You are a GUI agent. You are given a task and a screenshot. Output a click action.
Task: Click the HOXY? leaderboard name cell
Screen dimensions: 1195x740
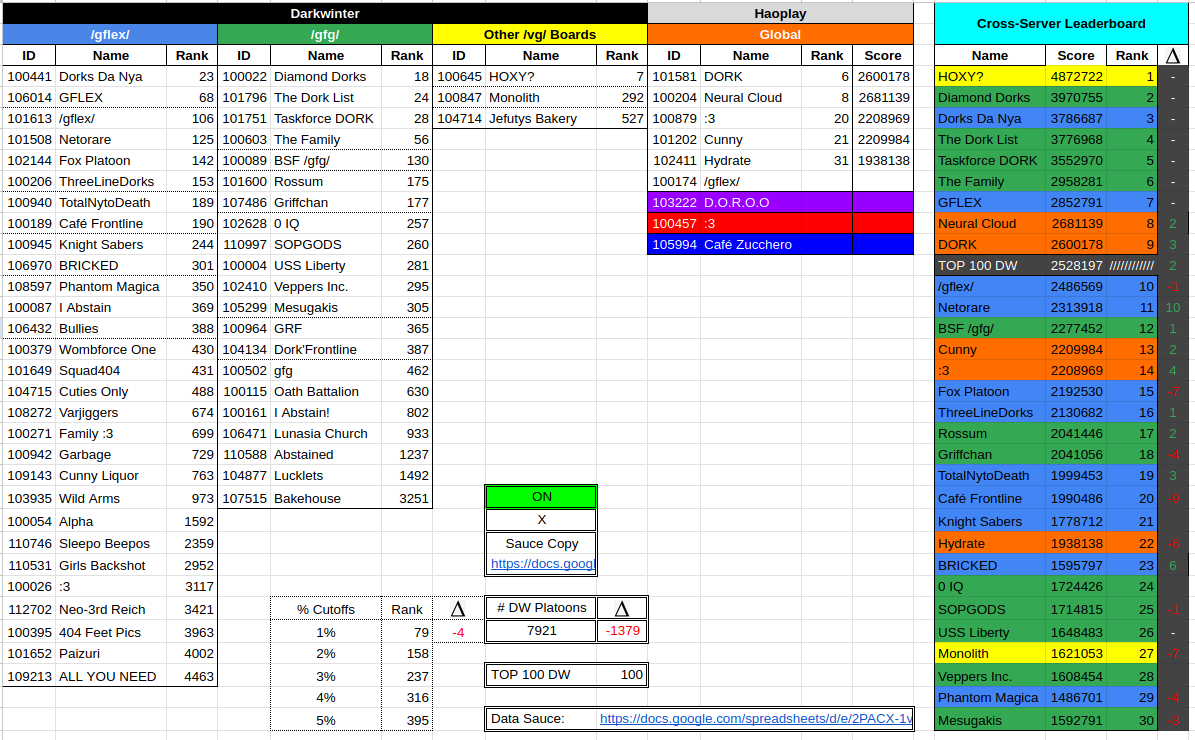[990, 77]
